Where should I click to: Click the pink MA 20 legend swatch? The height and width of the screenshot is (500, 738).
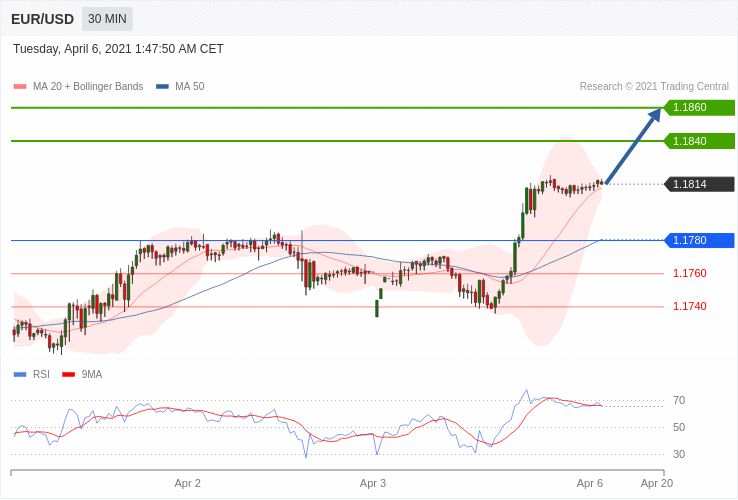(x=20, y=87)
